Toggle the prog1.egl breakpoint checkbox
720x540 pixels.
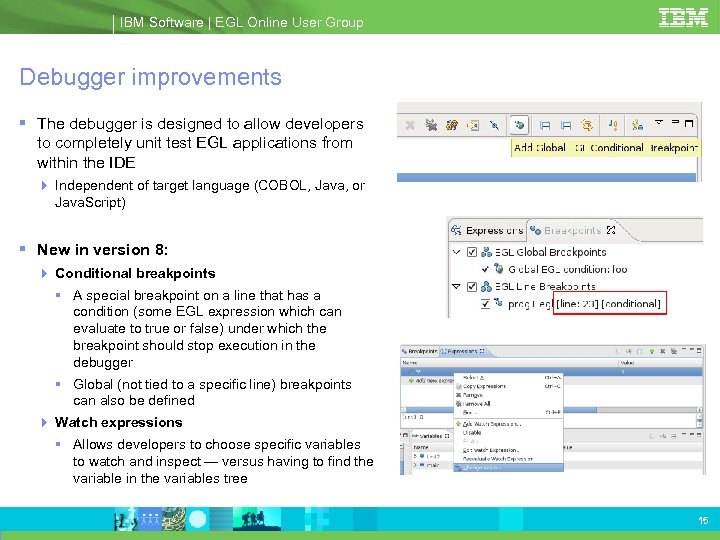point(485,304)
